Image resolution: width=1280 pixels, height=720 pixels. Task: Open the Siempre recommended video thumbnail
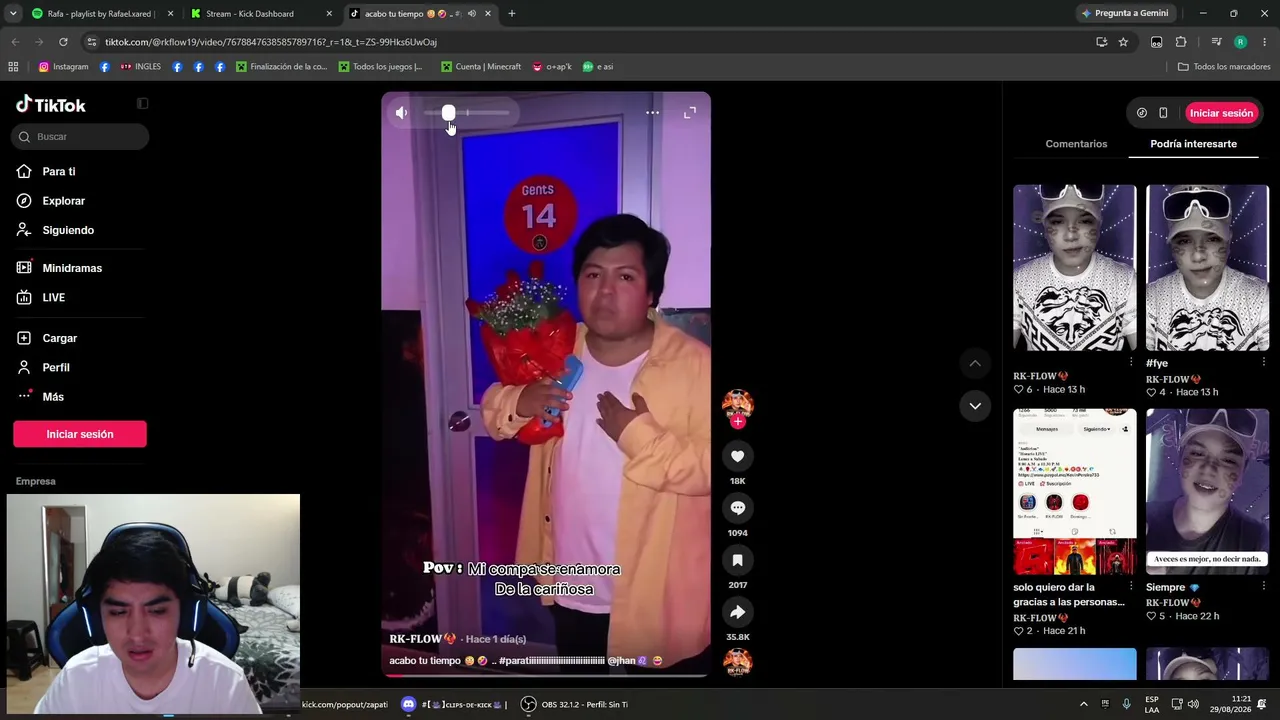coord(1207,491)
